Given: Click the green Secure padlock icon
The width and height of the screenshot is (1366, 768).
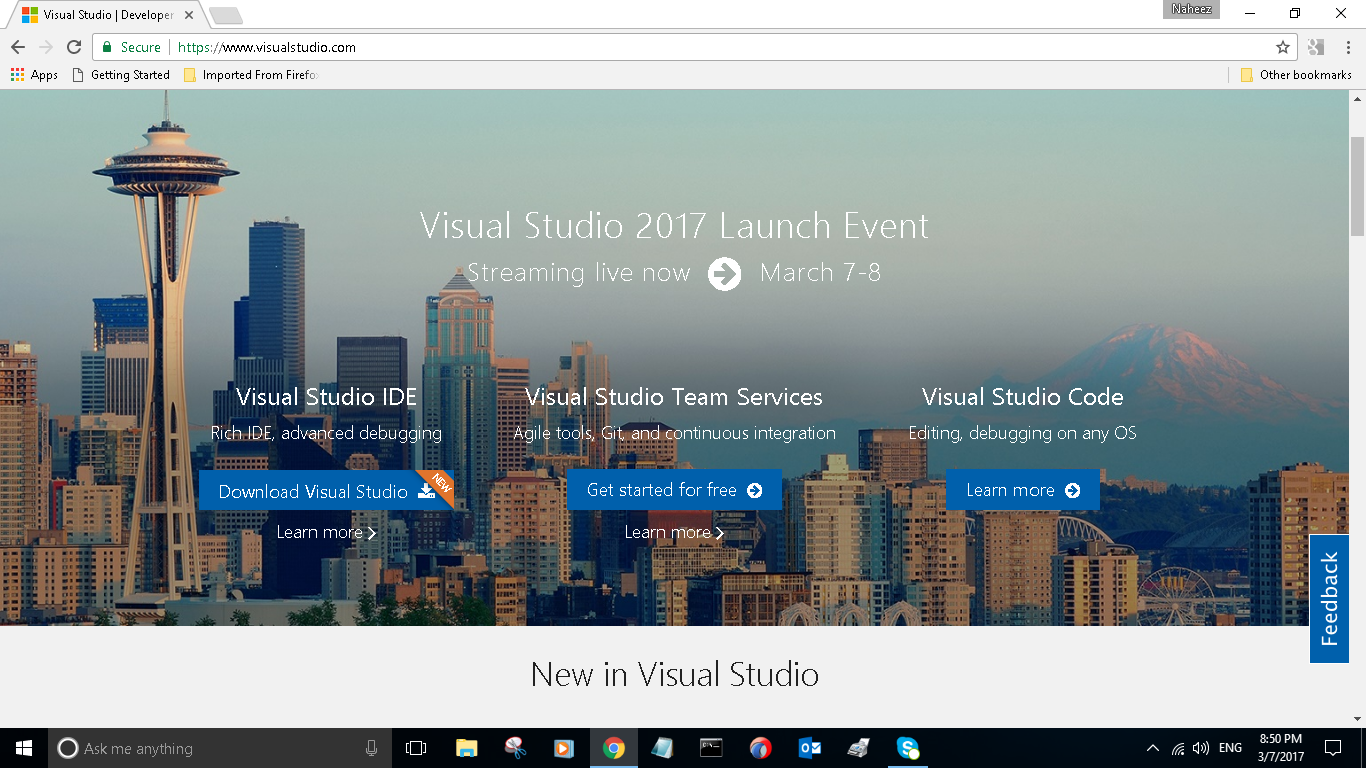Looking at the screenshot, I should pos(108,47).
